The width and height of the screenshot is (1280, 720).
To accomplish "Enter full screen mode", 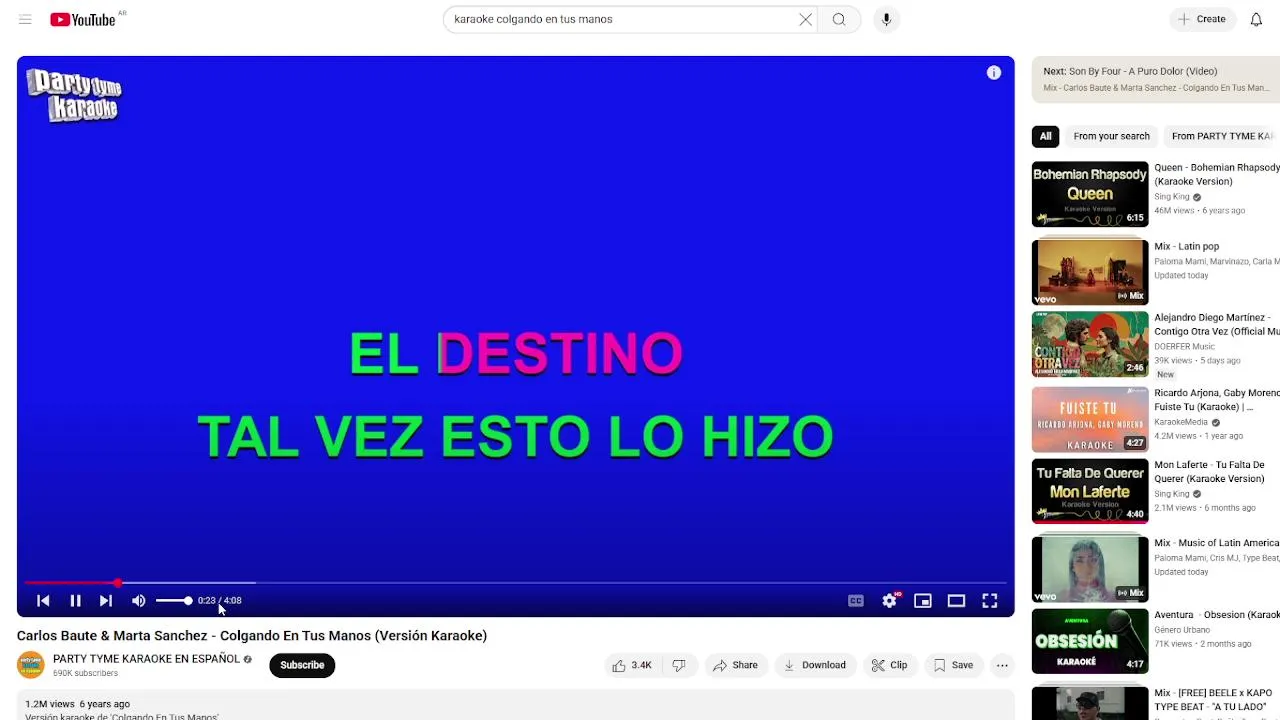I will pyautogui.click(x=990, y=600).
